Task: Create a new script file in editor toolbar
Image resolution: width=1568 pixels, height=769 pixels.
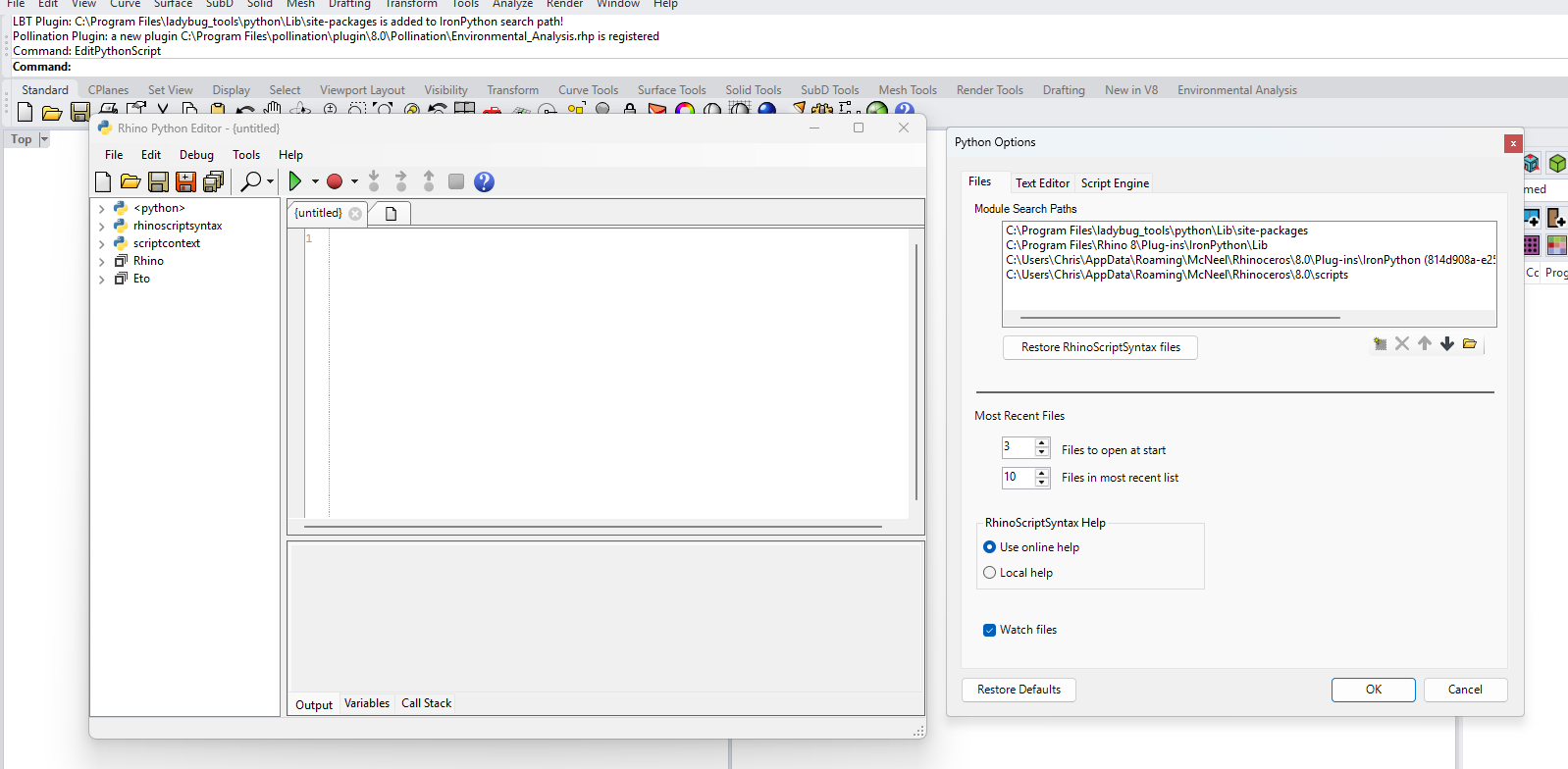Action: (103, 181)
